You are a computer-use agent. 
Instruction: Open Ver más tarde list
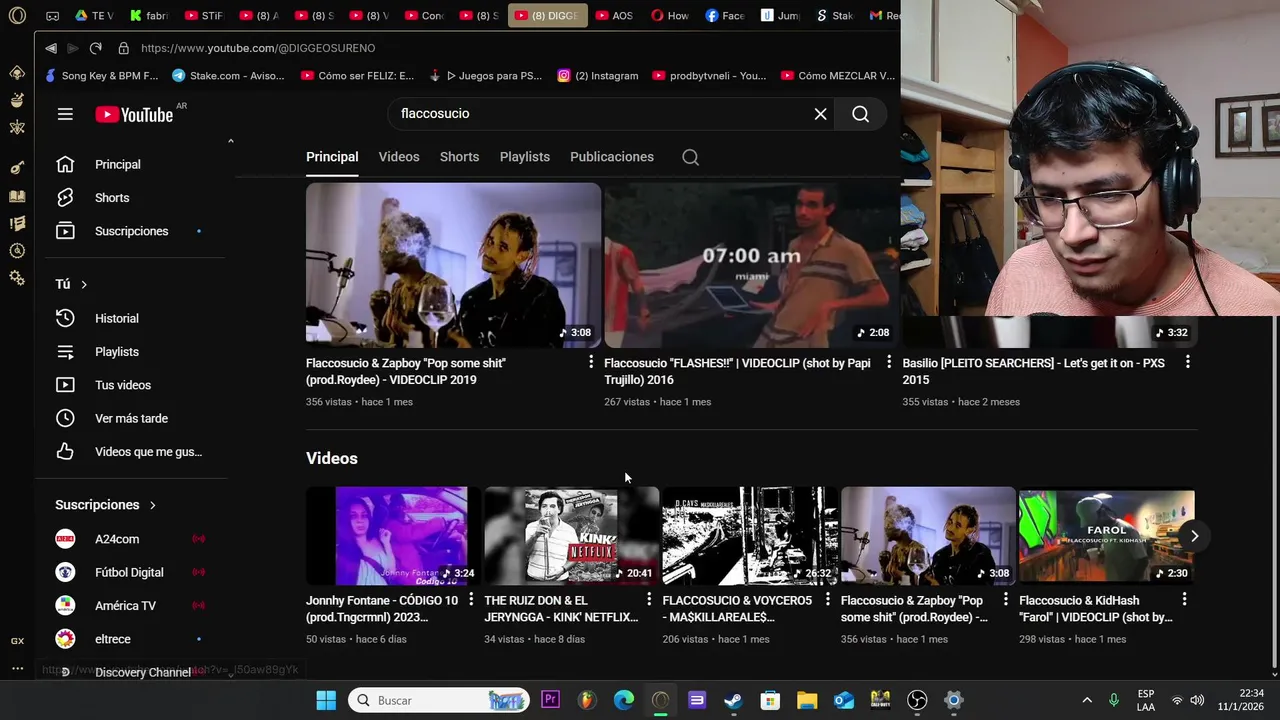click(132, 418)
